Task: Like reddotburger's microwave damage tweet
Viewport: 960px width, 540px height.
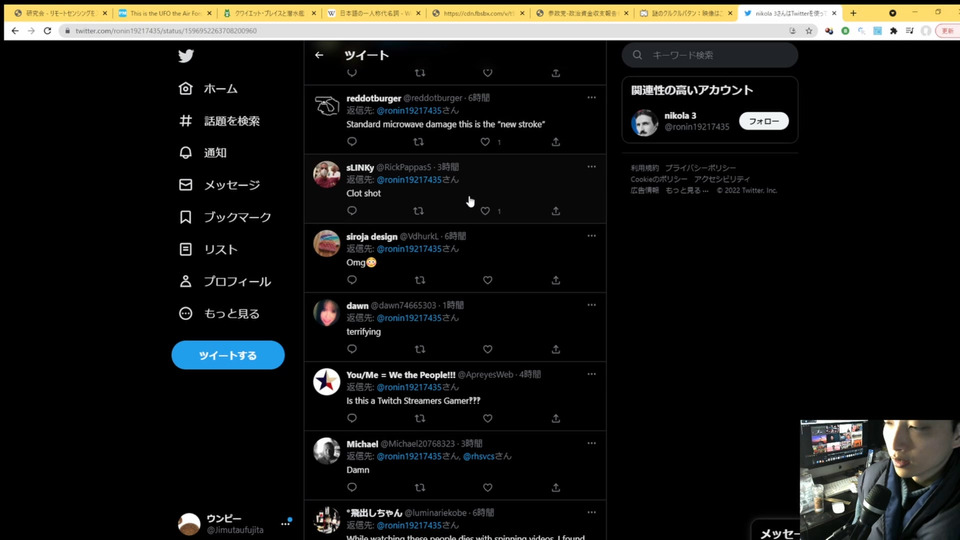Action: pyautogui.click(x=485, y=142)
